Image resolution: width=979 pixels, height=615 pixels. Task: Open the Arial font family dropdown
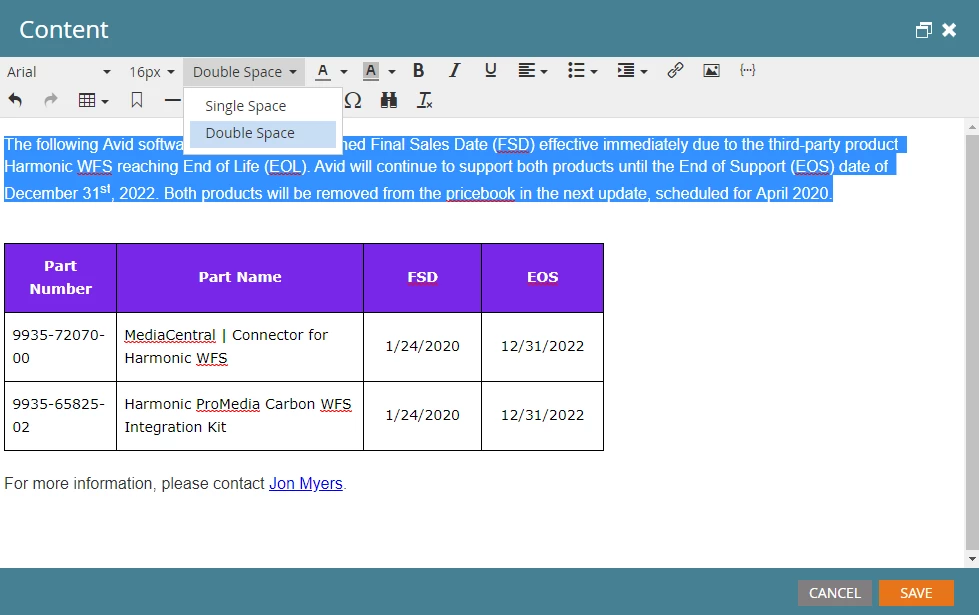click(x=59, y=72)
